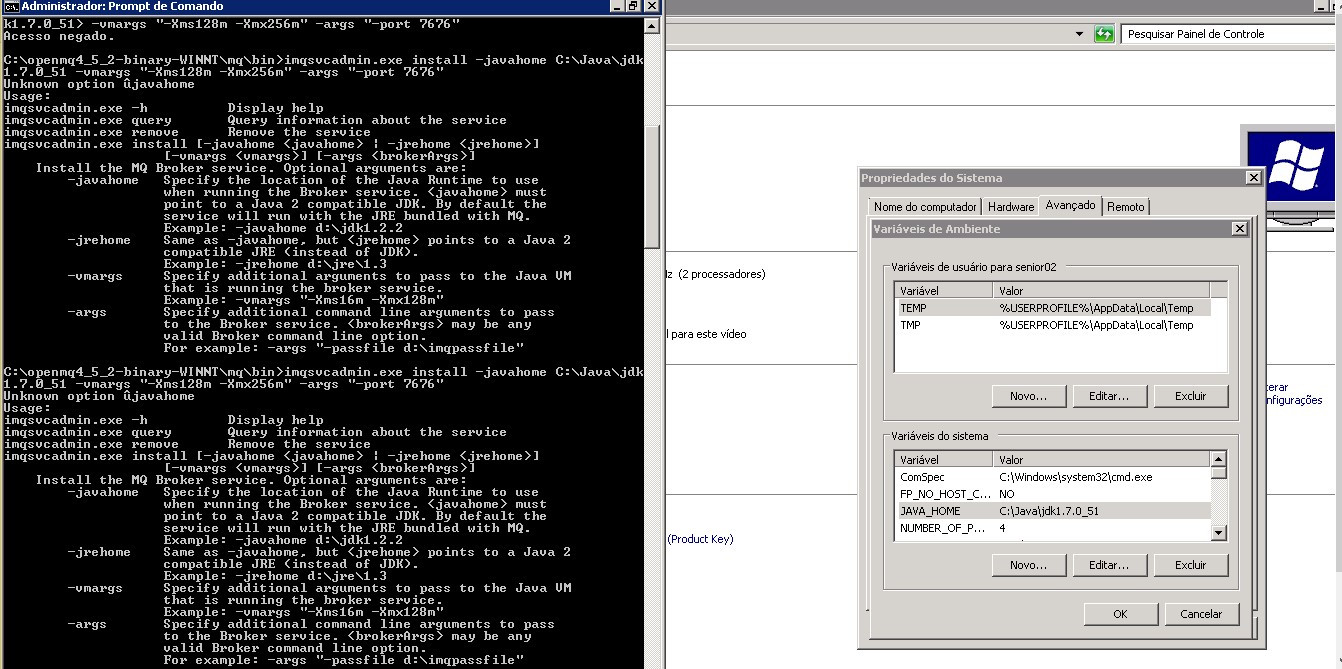Open the Product Key link

point(701,539)
